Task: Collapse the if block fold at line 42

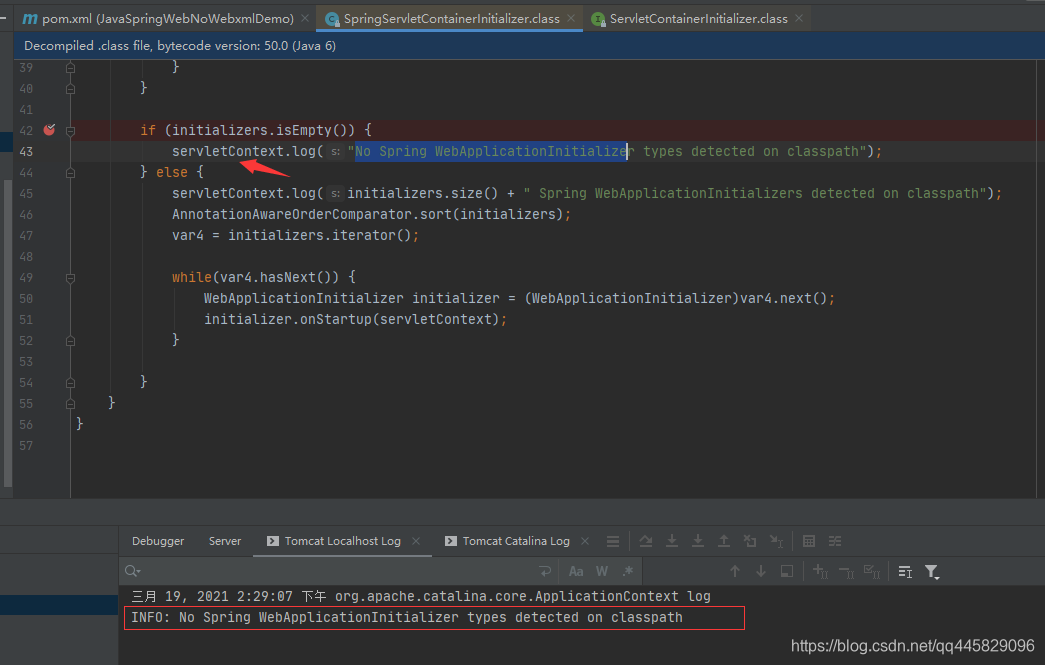Action: 70,130
